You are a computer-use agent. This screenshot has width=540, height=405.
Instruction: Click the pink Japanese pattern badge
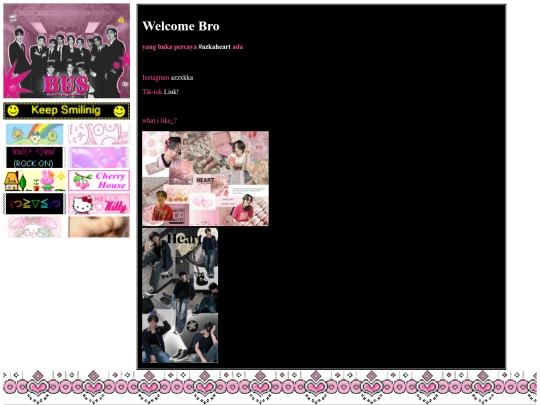[x=99, y=134]
